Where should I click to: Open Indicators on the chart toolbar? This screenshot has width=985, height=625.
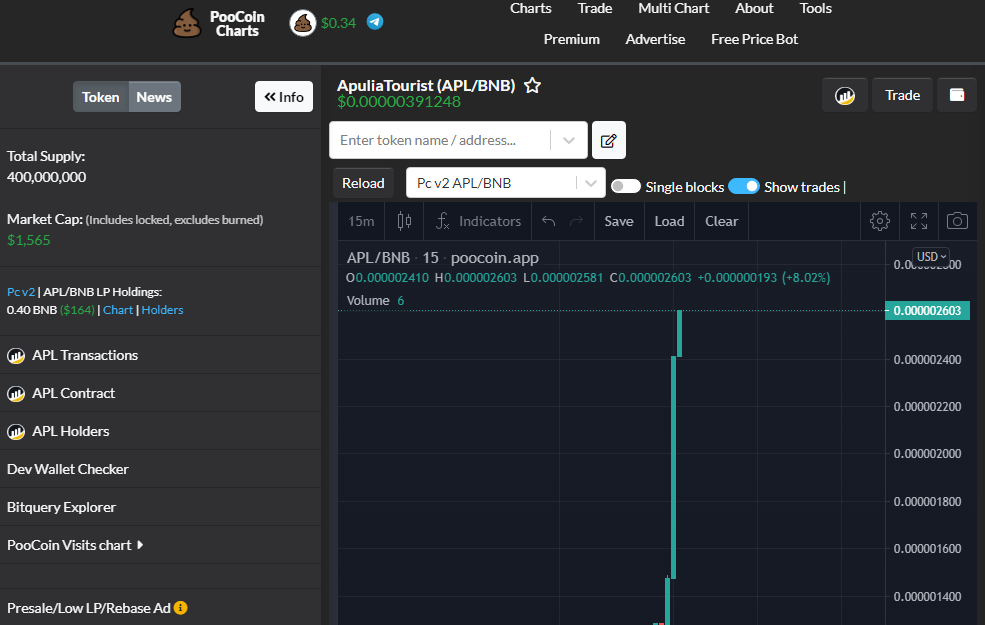478,221
